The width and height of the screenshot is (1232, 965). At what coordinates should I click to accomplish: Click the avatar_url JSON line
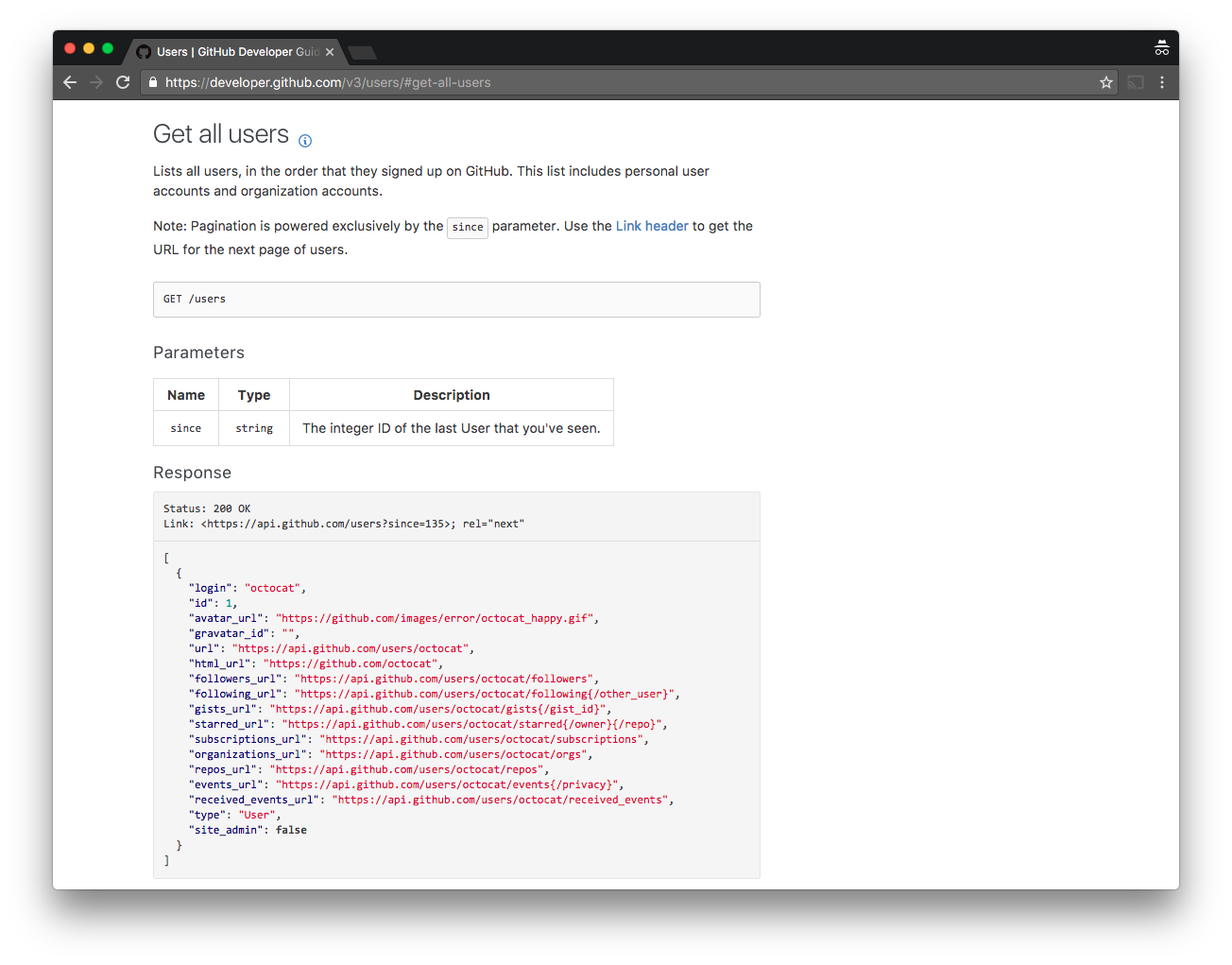(x=394, y=618)
